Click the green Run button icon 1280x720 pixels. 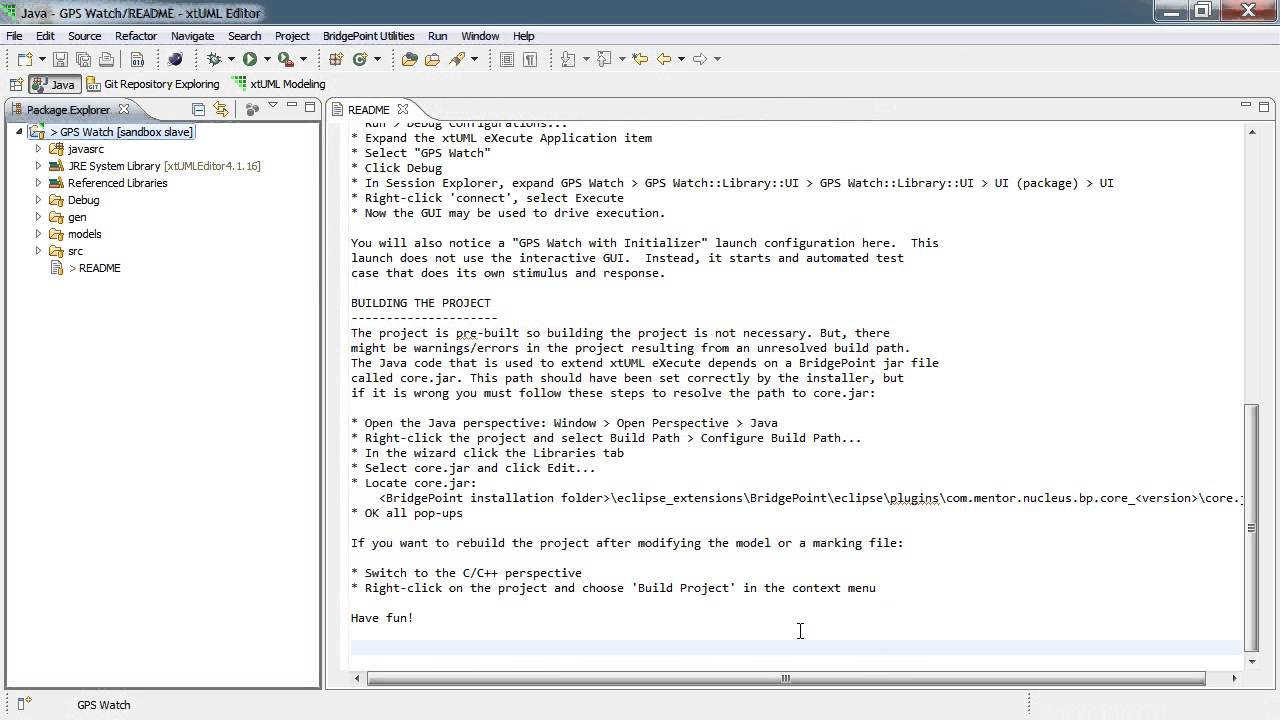pyautogui.click(x=250, y=59)
